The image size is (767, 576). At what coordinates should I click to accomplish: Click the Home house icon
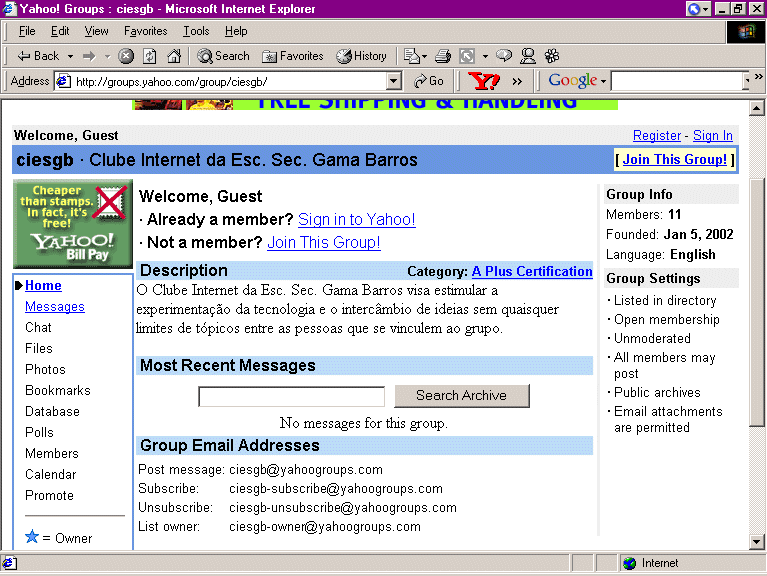click(x=174, y=56)
